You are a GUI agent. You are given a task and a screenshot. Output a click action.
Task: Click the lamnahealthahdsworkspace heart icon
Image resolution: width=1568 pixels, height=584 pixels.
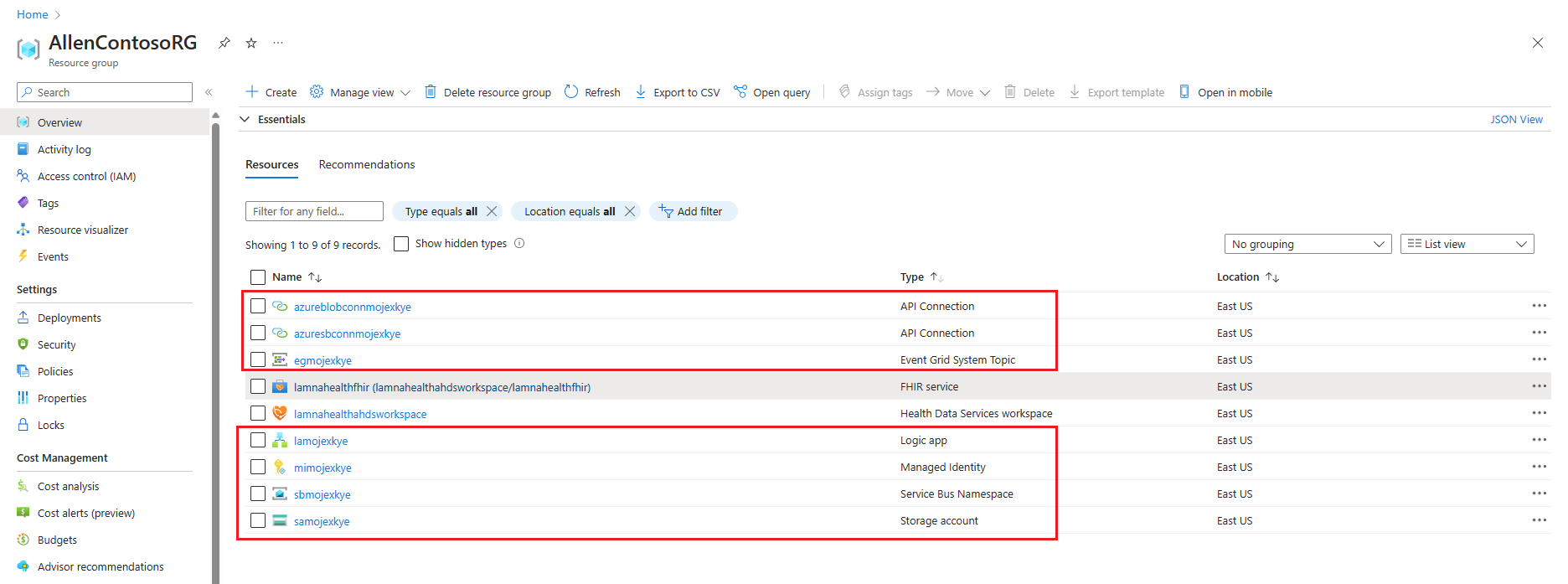tap(280, 413)
